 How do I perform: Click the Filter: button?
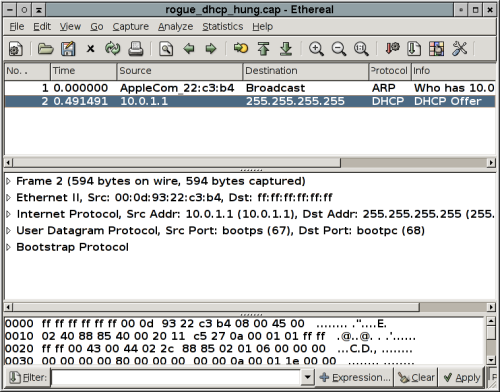[x=28, y=377]
